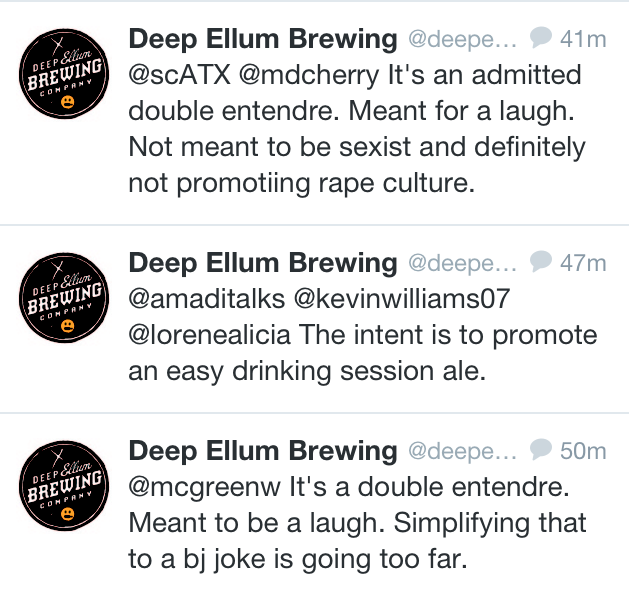Viewport: 629px width, 596px height.
Task: Open conversation icon on the 41m tweet
Action: tap(541, 37)
